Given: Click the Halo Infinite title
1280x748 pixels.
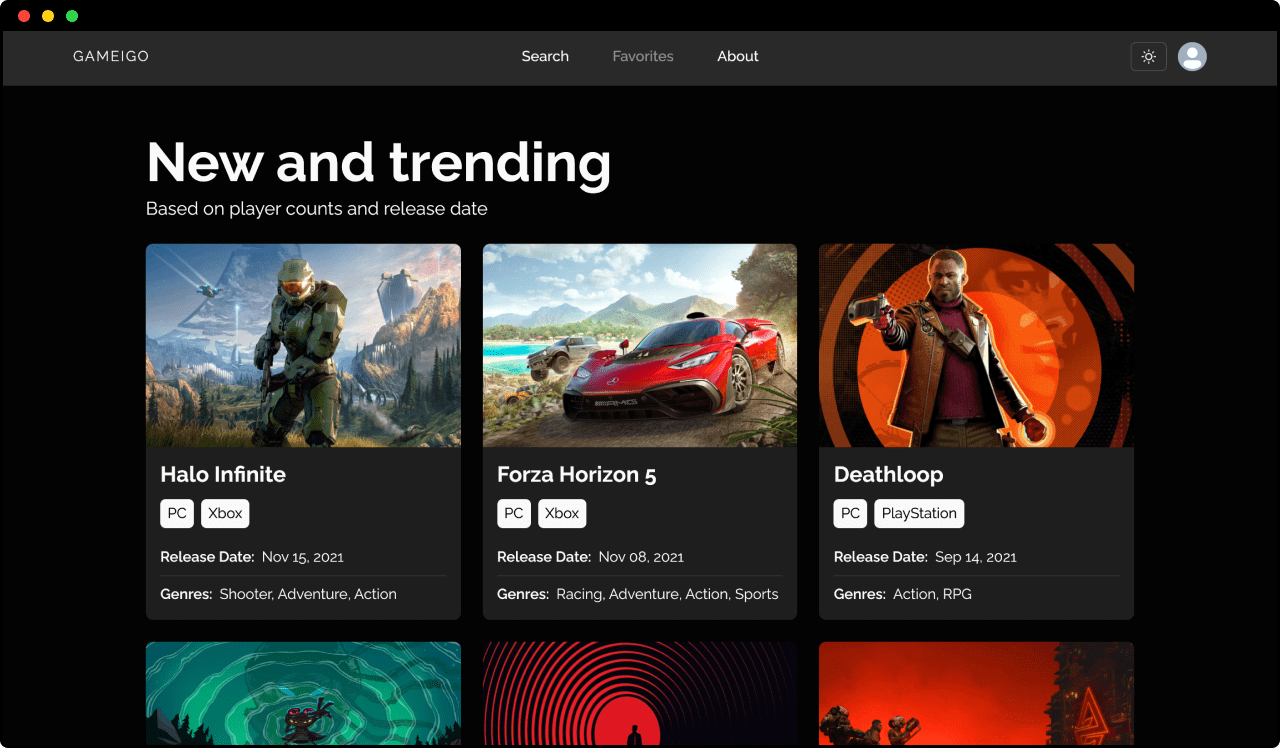Looking at the screenshot, I should click(222, 474).
